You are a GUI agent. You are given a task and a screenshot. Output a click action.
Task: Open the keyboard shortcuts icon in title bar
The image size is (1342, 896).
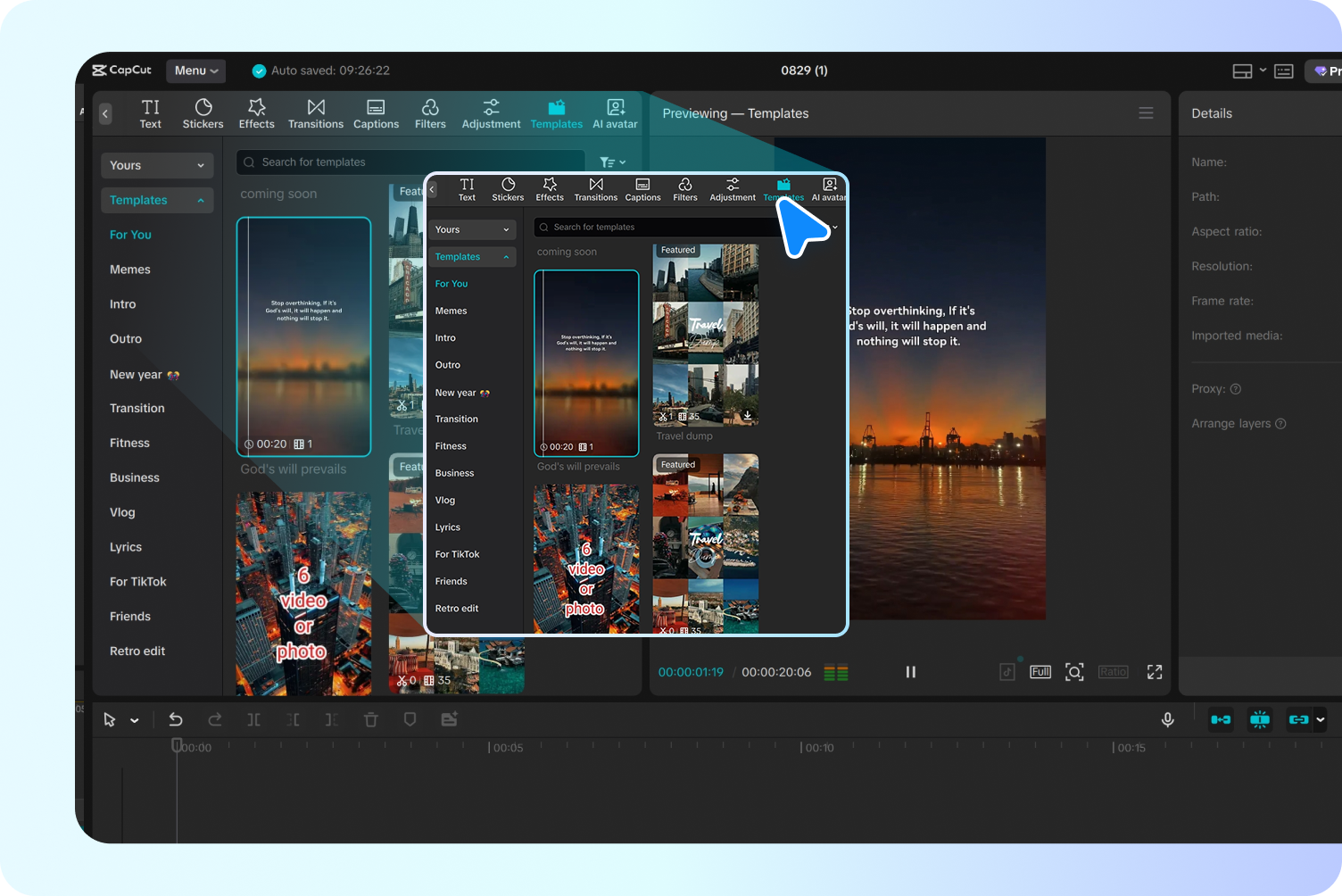click(x=1283, y=71)
